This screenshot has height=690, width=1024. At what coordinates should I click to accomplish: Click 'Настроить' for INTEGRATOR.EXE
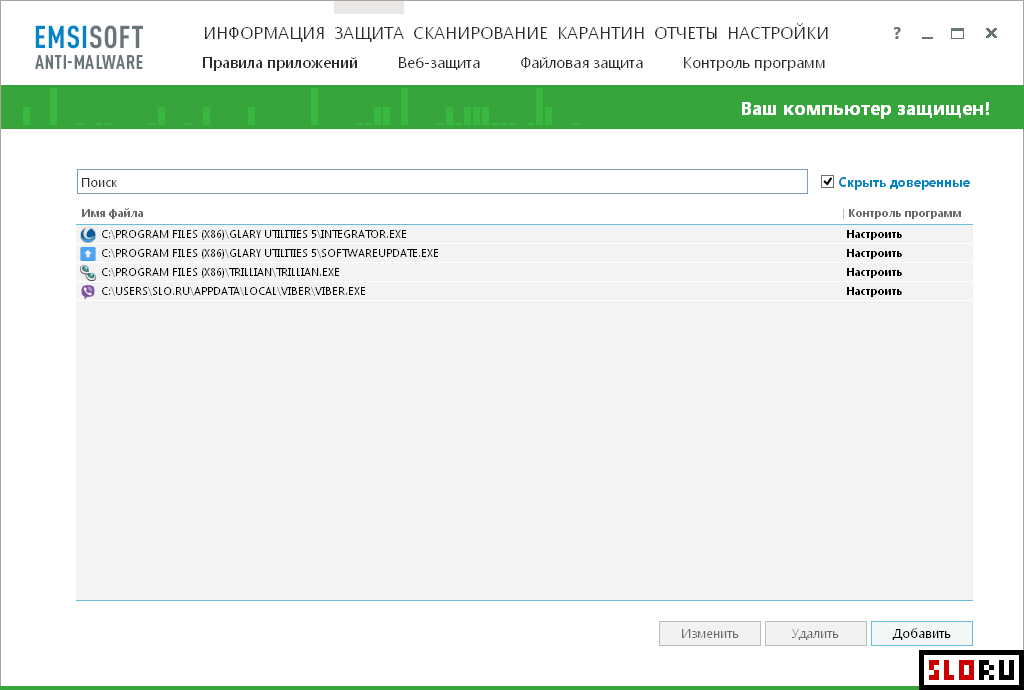[x=874, y=234]
